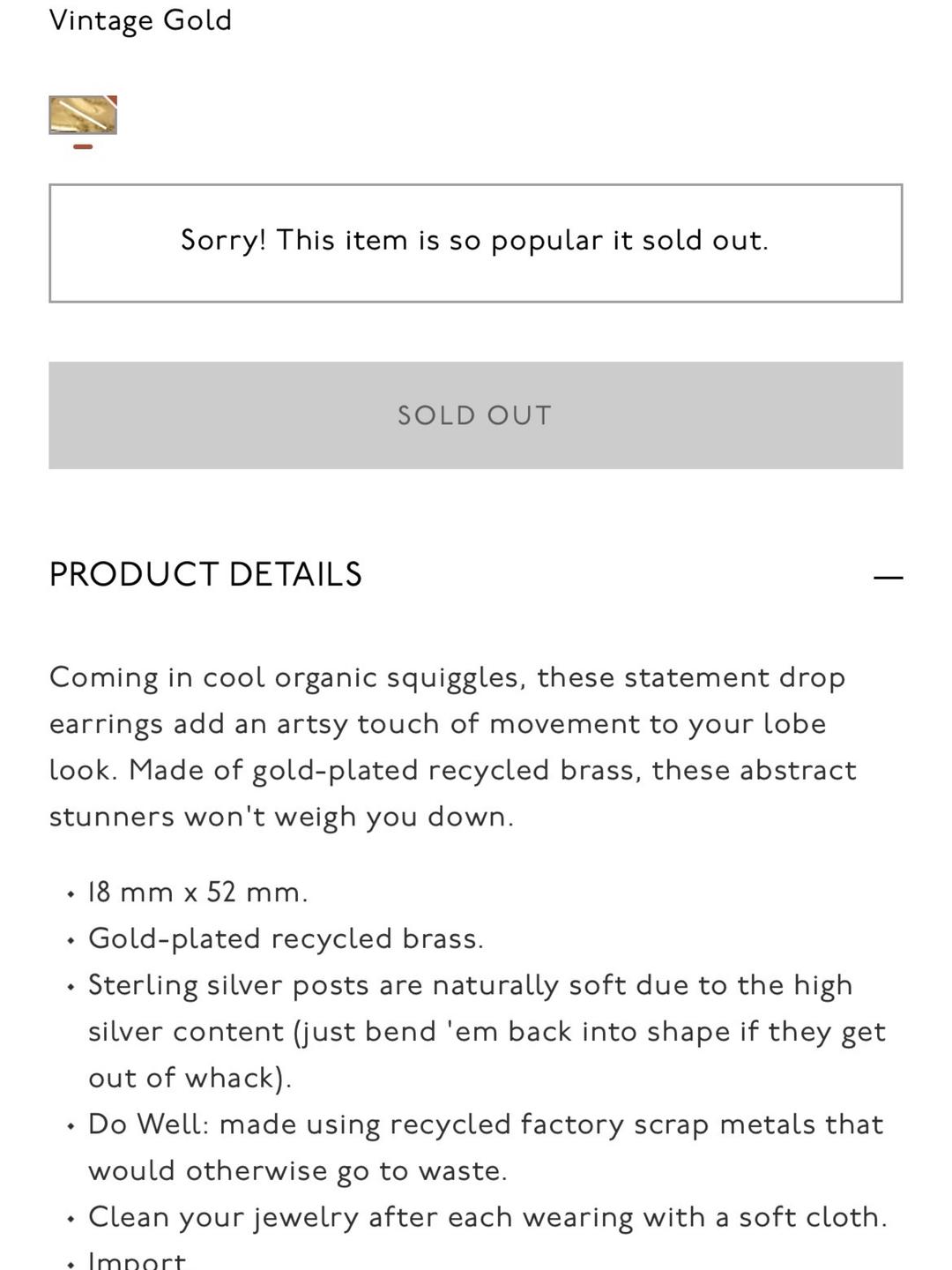Click the Vintage Gold color label
952x1270 pixels.
pos(140,20)
